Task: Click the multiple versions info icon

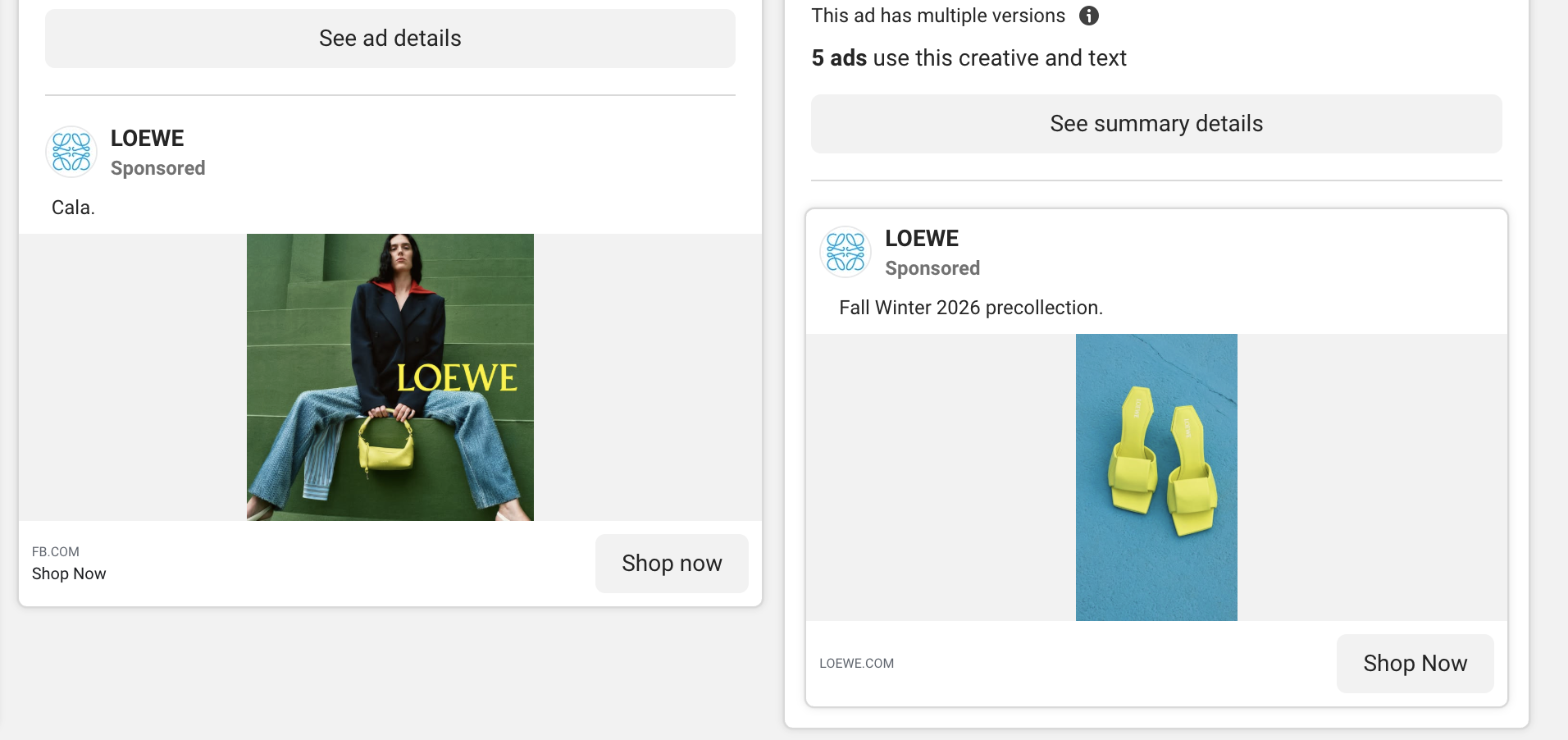Action: [1088, 16]
